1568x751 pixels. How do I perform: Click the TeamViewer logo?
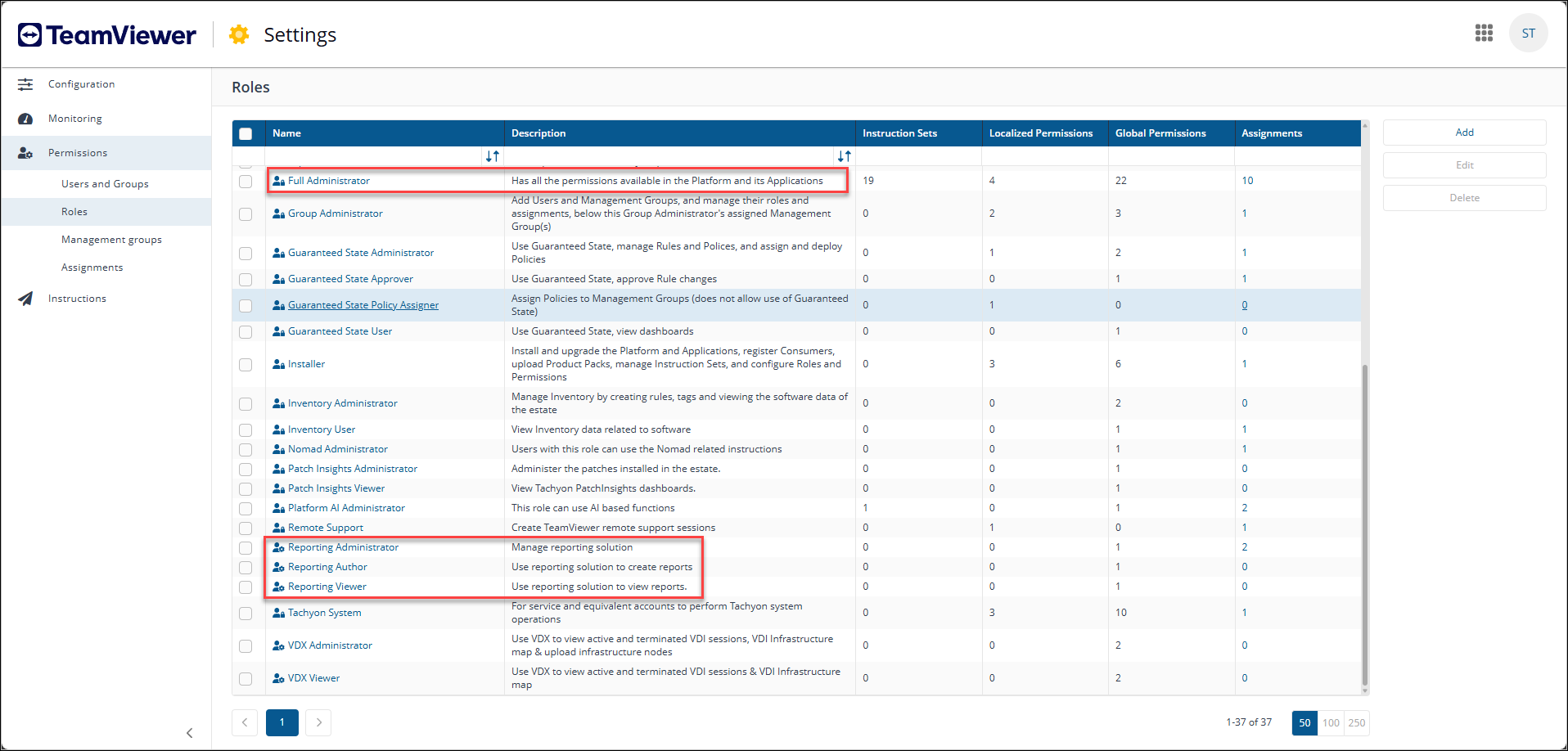click(x=107, y=35)
